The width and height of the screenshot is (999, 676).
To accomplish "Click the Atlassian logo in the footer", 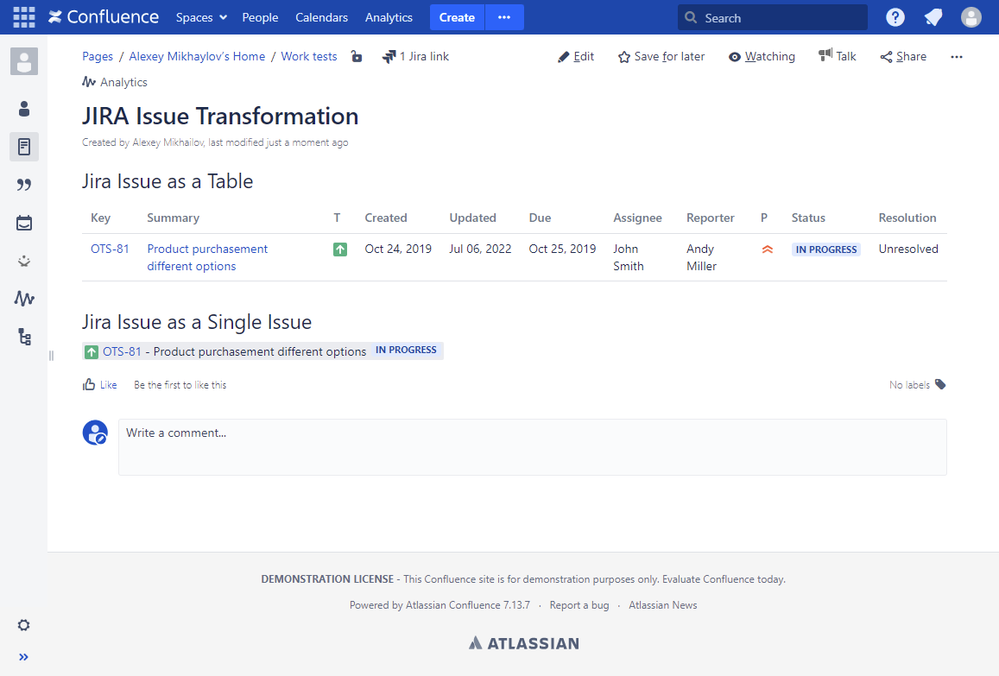I will tap(524, 644).
